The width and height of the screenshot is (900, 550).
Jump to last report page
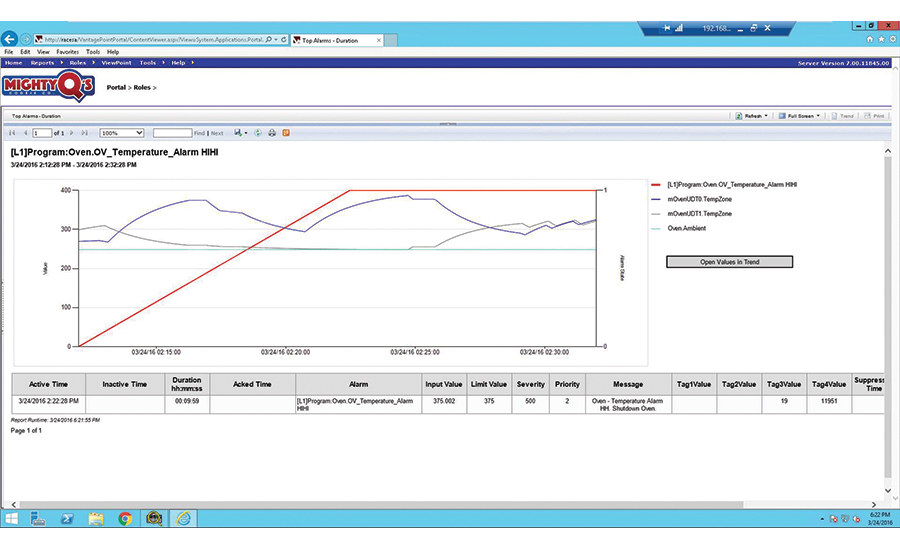84,132
